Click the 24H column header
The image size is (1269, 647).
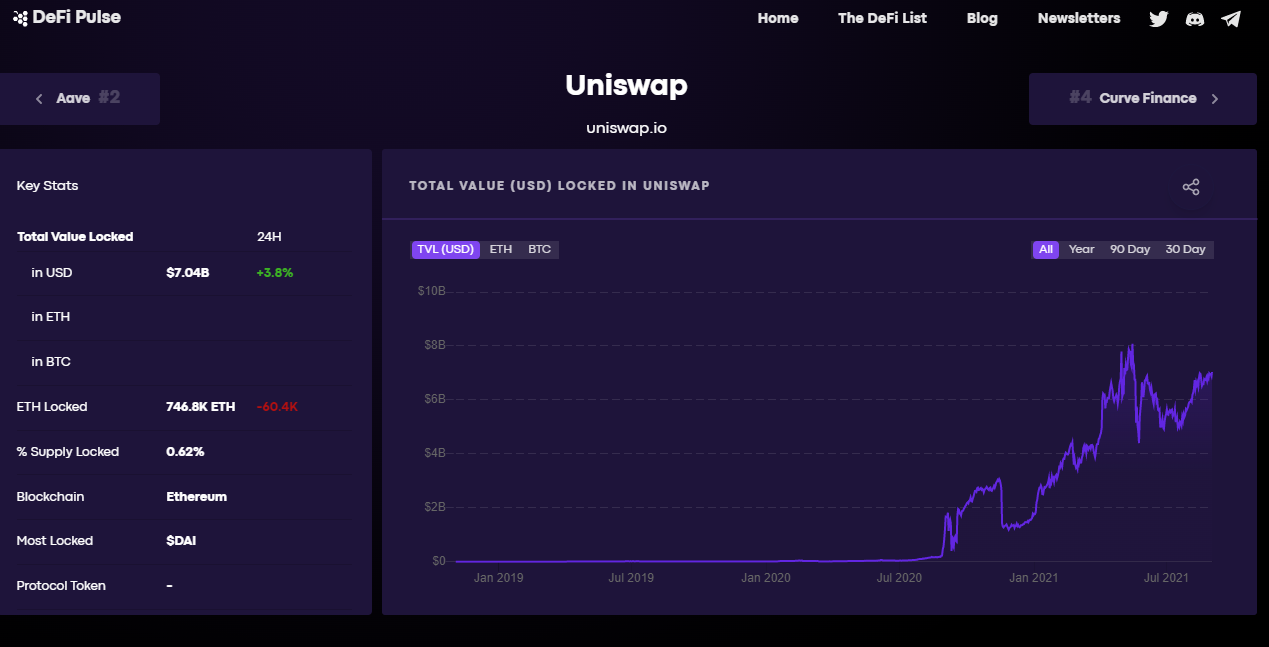tap(269, 237)
